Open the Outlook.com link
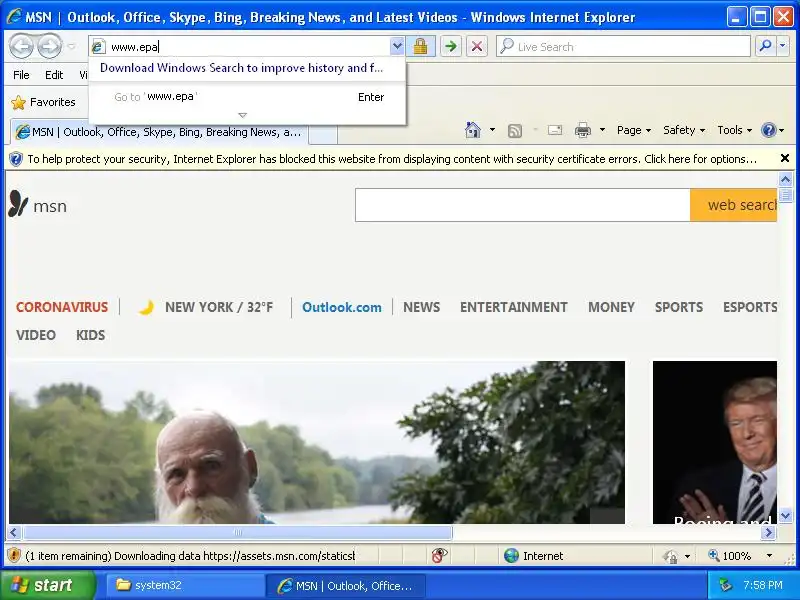Image resolution: width=800 pixels, height=600 pixels. 342,307
